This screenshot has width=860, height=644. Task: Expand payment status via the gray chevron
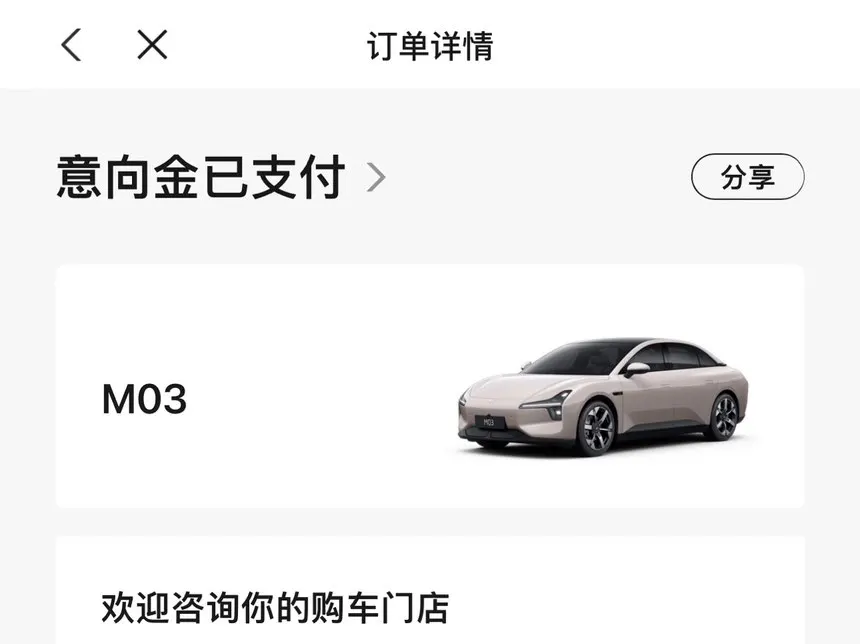coord(376,177)
